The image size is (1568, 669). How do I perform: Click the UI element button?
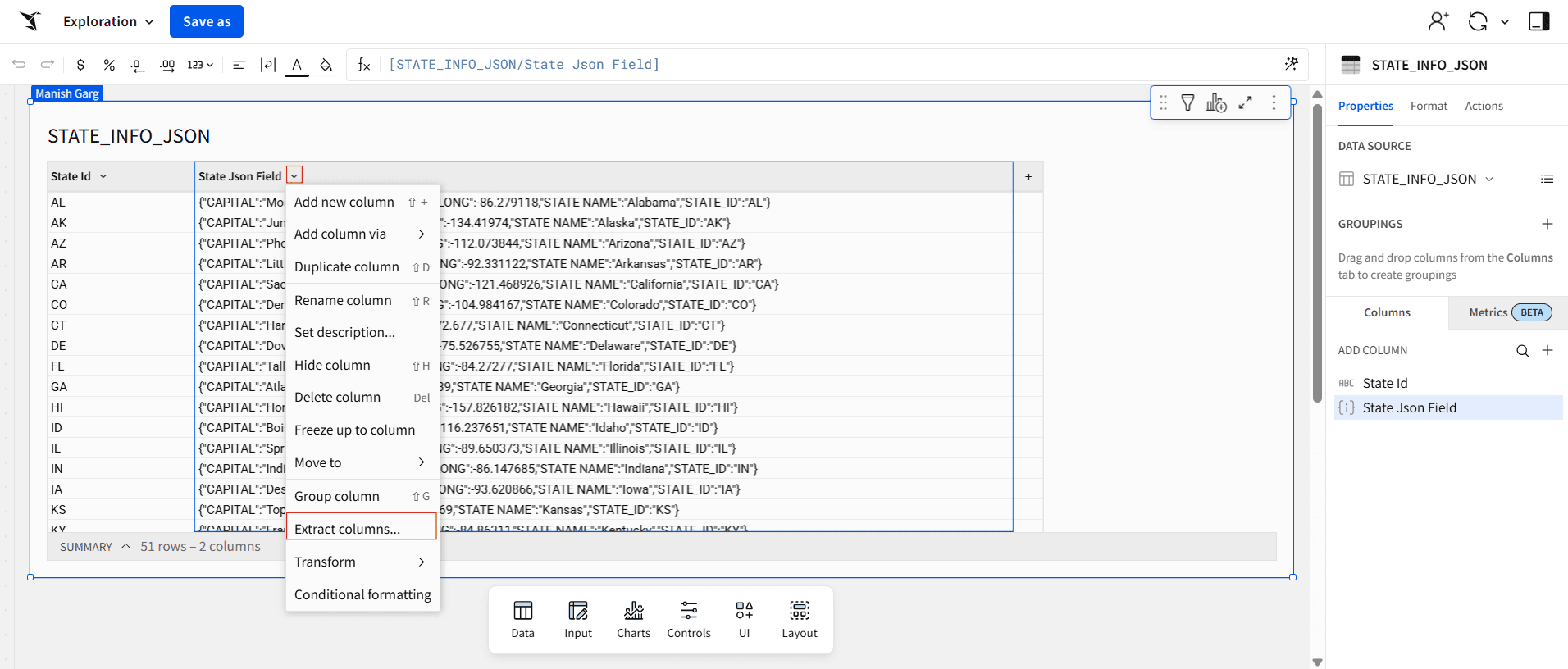[745, 620]
